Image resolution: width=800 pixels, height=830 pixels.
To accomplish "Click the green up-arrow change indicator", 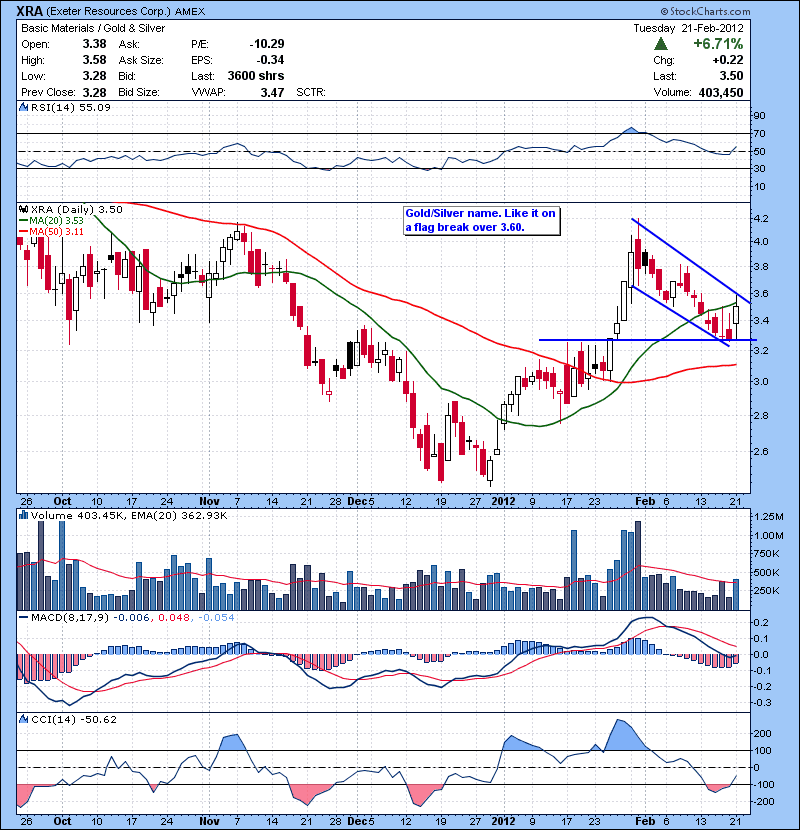I will point(661,44).
